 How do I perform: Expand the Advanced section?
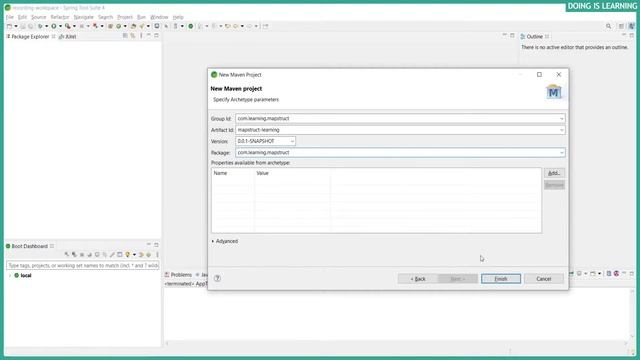pyautogui.click(x=224, y=241)
